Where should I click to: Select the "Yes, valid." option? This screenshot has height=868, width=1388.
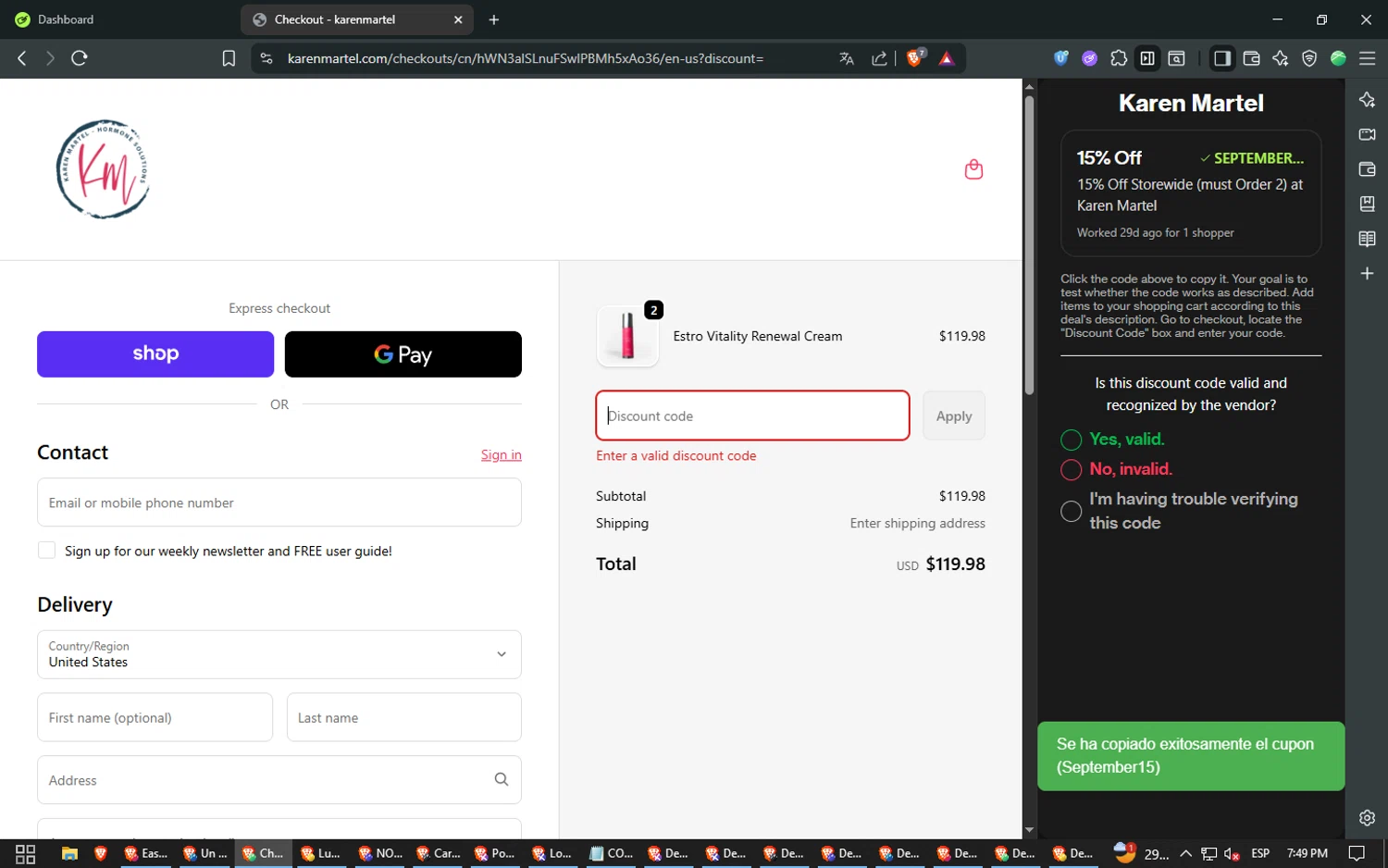1071,440
